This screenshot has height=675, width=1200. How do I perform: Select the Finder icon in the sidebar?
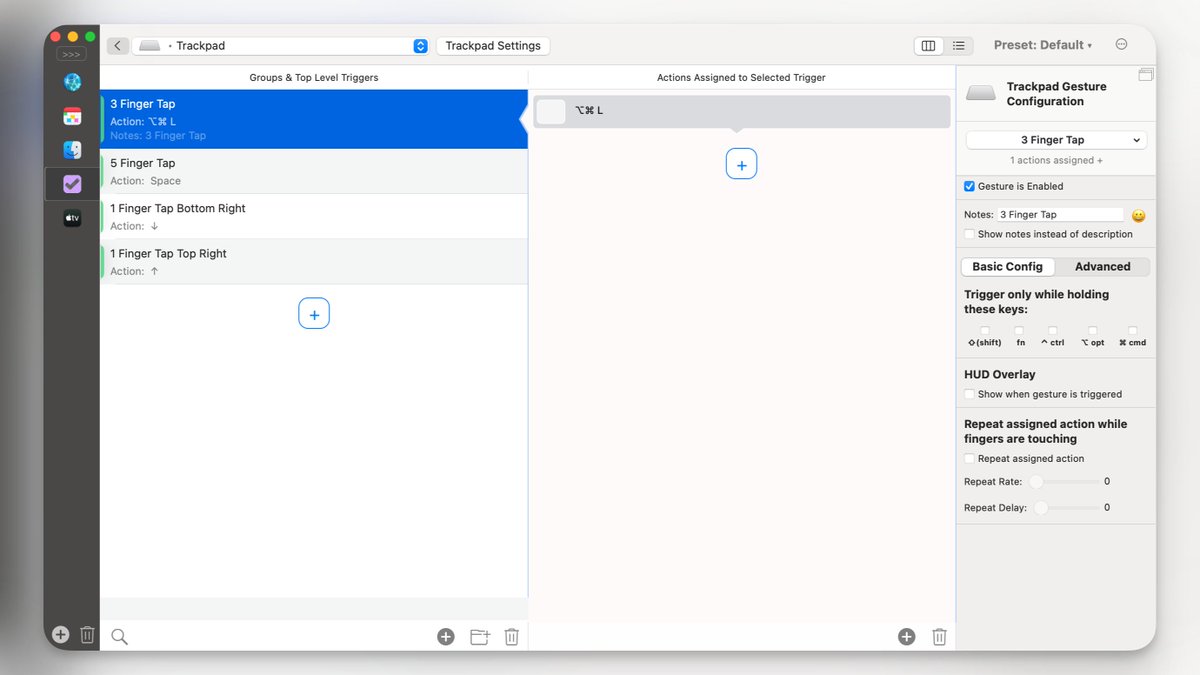coord(72,150)
